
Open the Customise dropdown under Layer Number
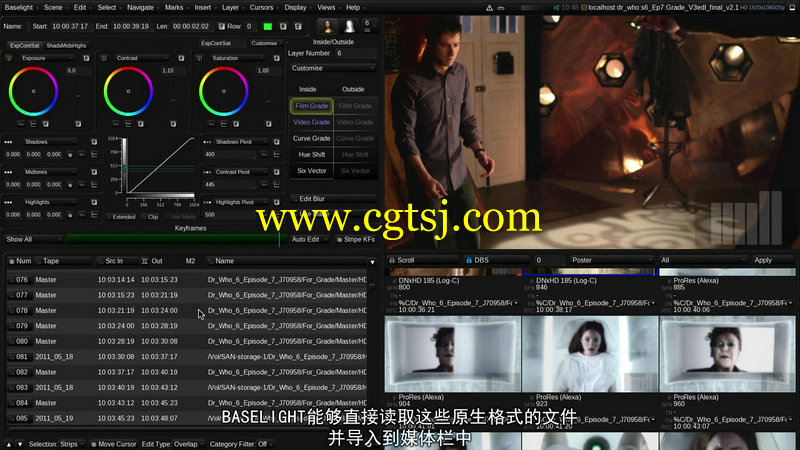point(333,68)
